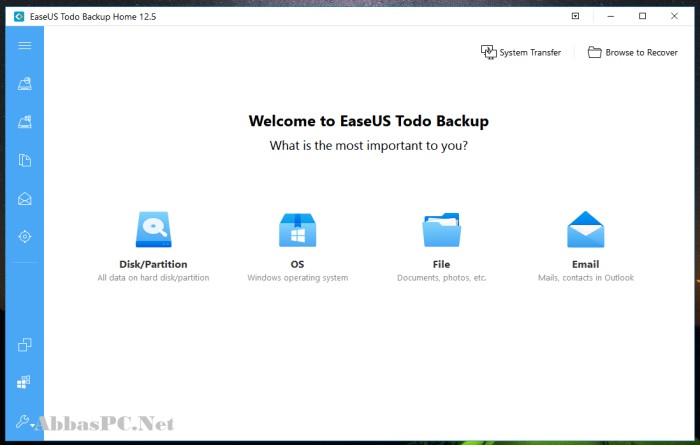Click the System Transfer icon
The image size is (700, 445).
tap(488, 52)
